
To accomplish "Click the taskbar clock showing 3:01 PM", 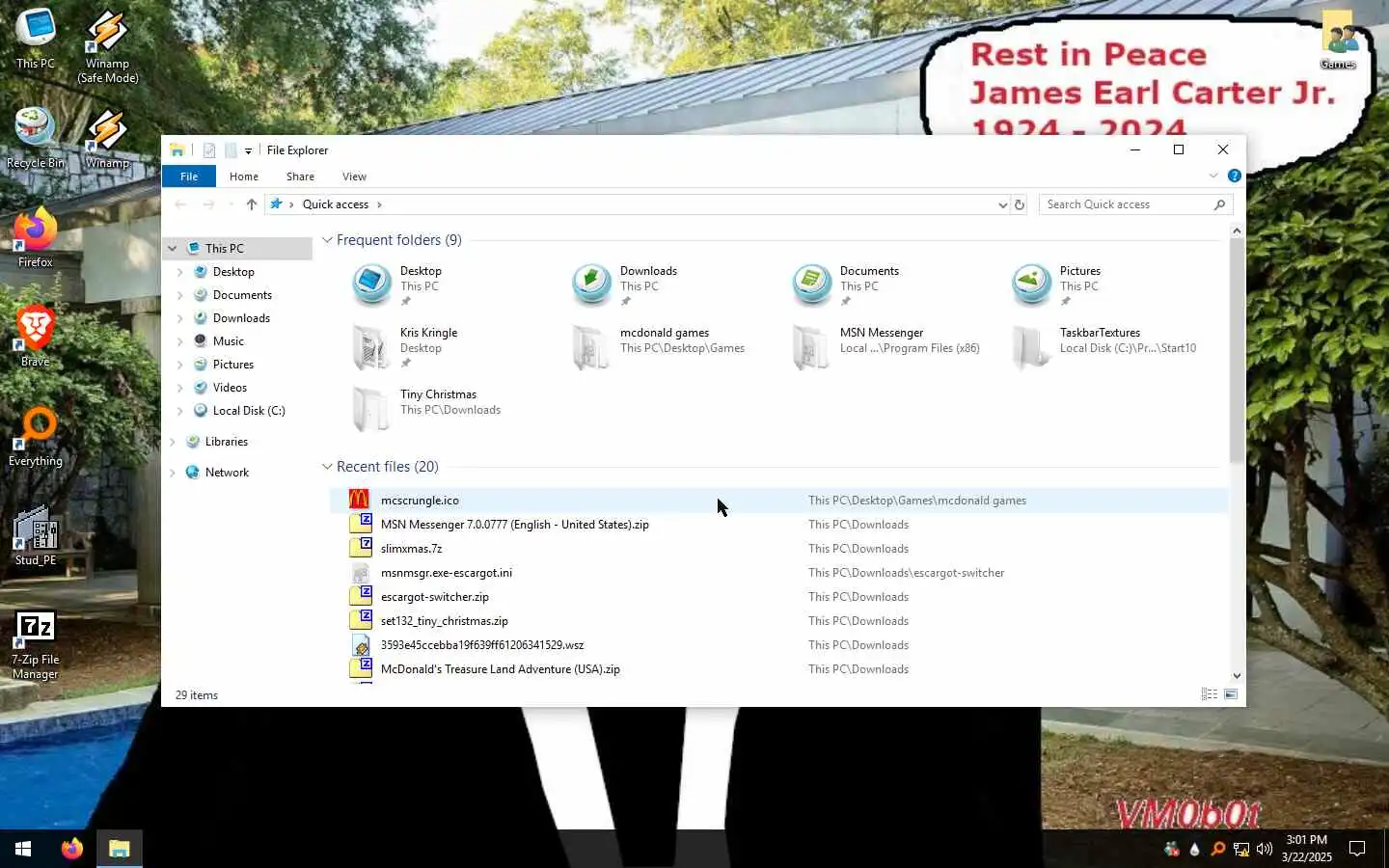I will point(1306,849).
